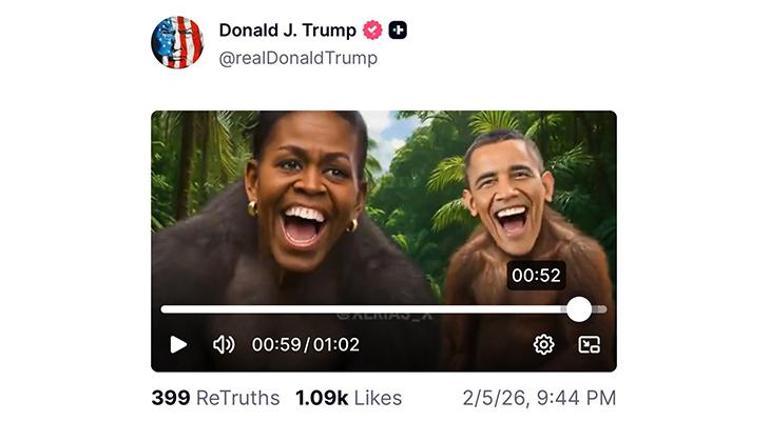Open the circular profile avatar

pos(177,42)
